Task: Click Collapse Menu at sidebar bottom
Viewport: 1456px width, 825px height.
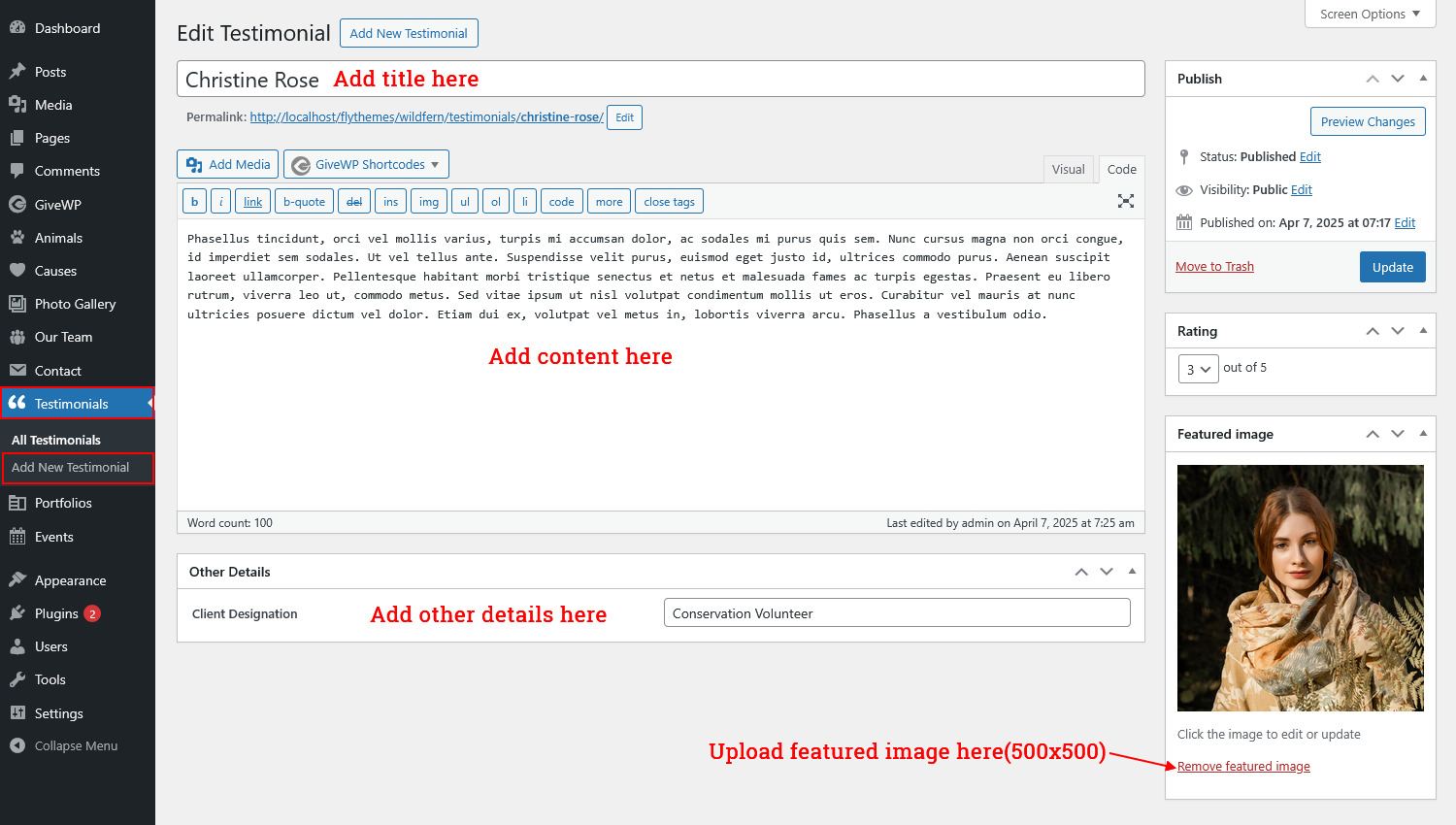Action: tap(76, 745)
